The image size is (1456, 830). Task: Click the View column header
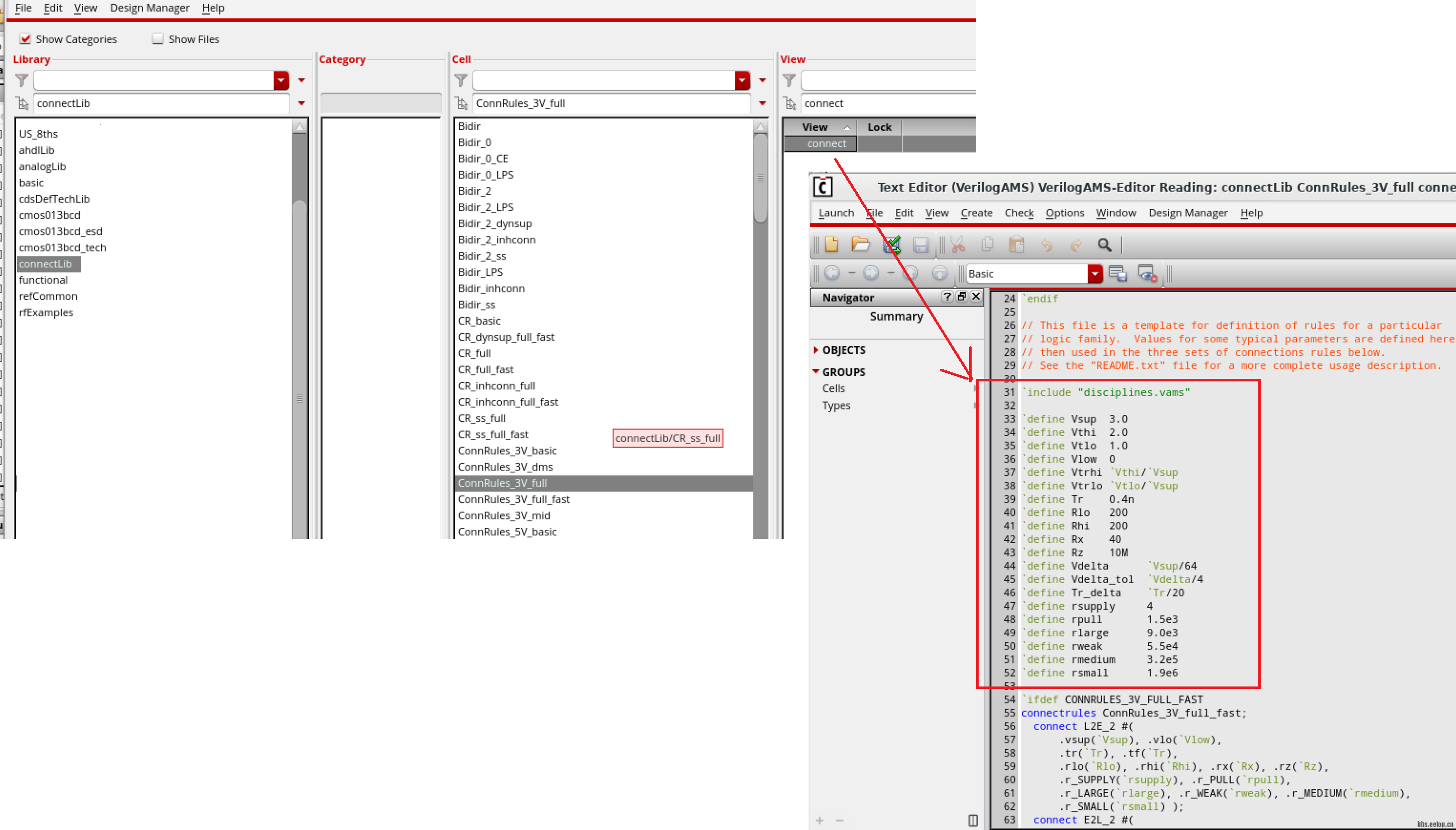[x=814, y=127]
